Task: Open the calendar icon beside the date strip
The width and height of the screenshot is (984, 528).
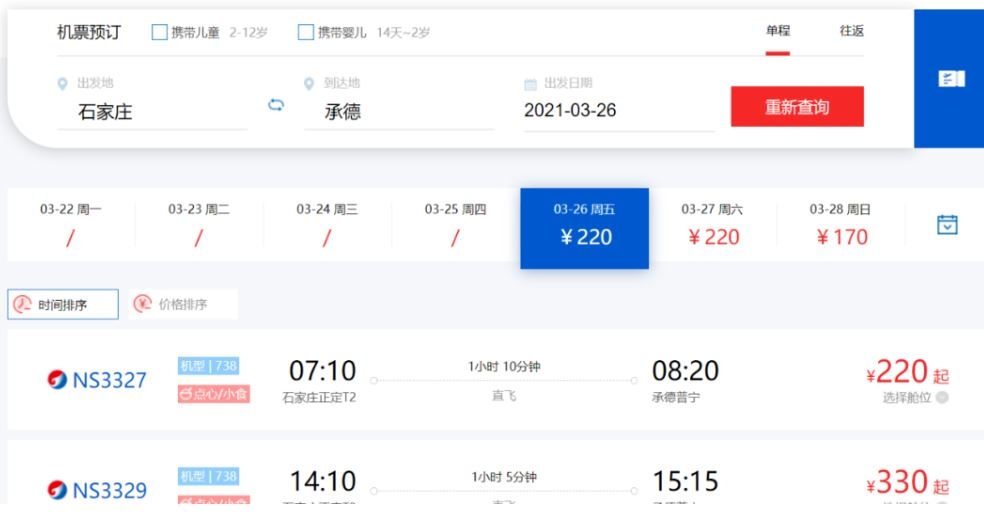Action: tap(947, 225)
